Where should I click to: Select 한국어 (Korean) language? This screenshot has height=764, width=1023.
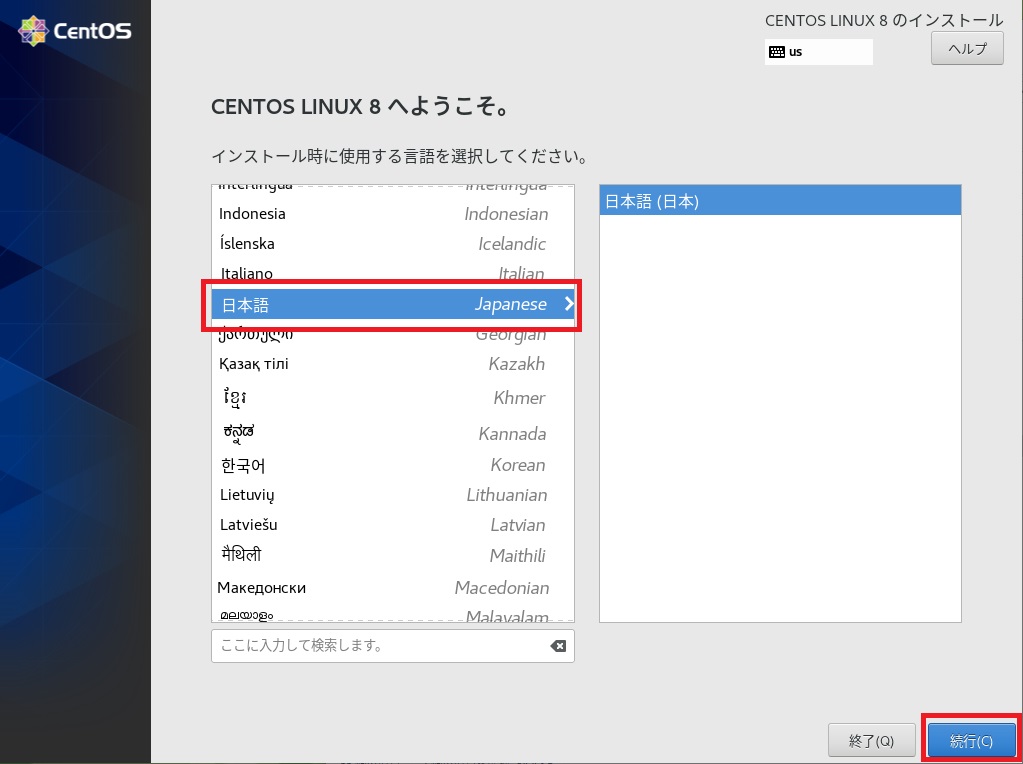click(393, 465)
